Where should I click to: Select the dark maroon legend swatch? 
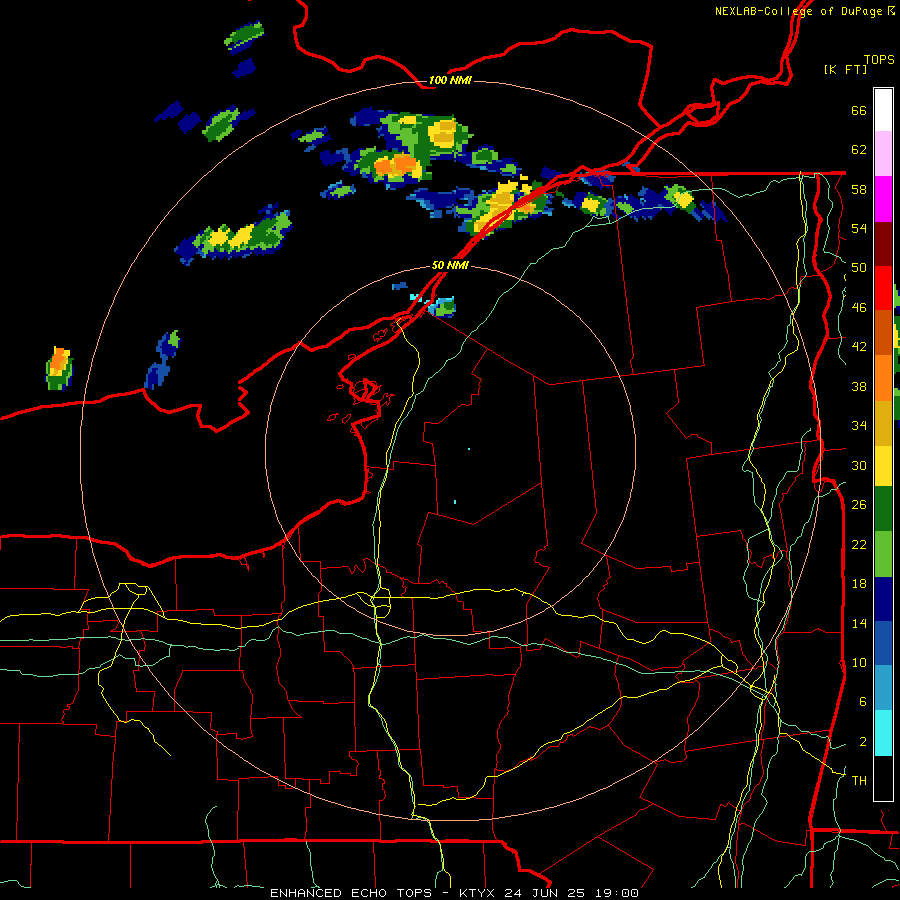point(883,243)
